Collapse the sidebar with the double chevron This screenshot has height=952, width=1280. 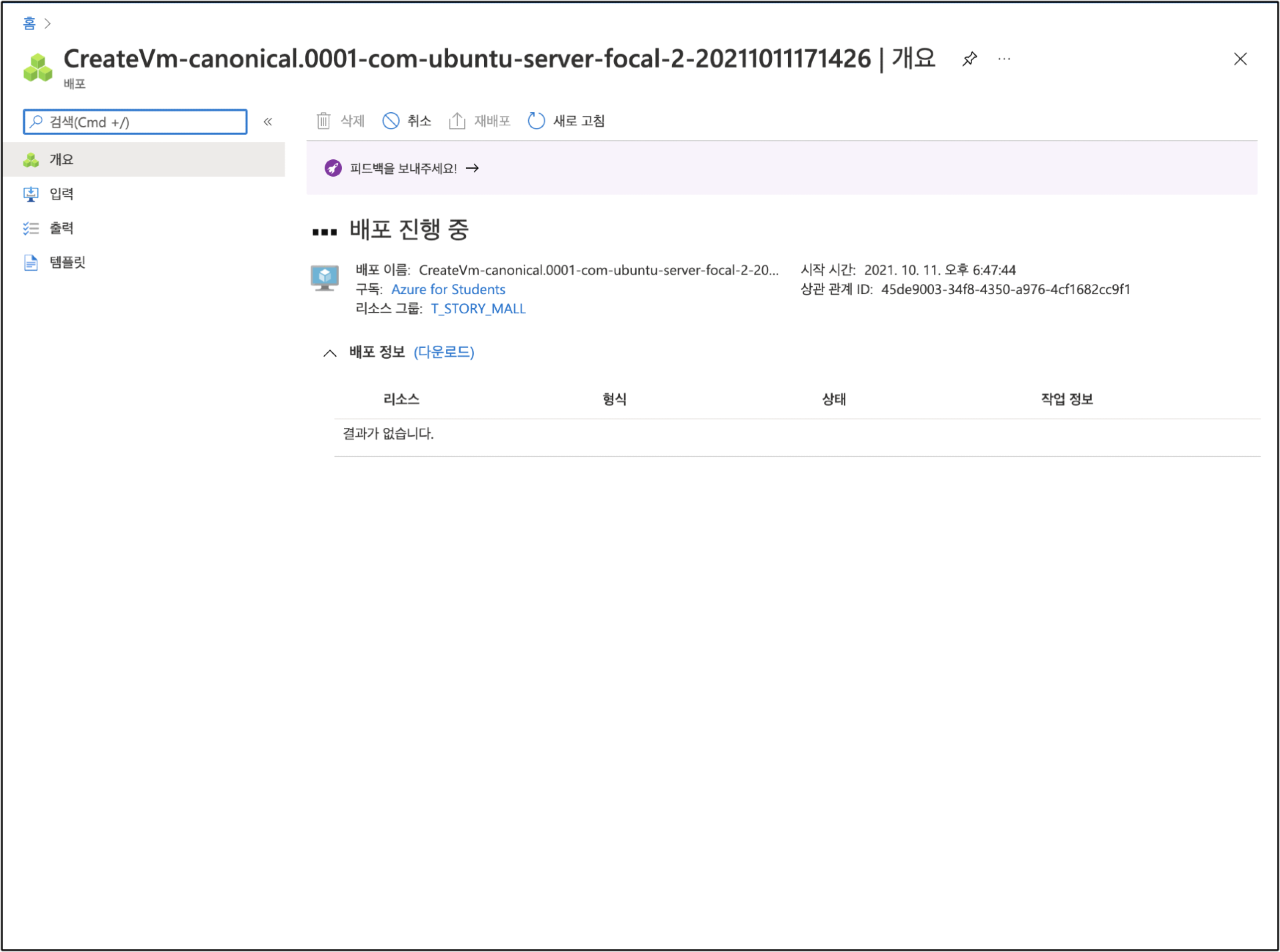(267, 121)
